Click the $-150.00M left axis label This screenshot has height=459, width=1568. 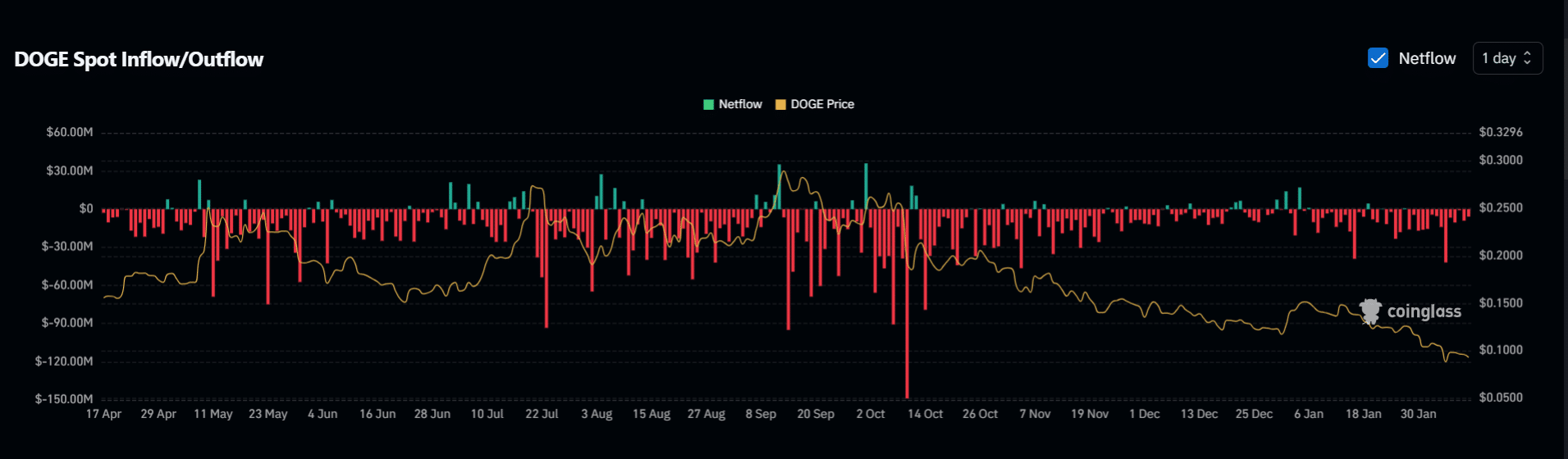[64, 398]
